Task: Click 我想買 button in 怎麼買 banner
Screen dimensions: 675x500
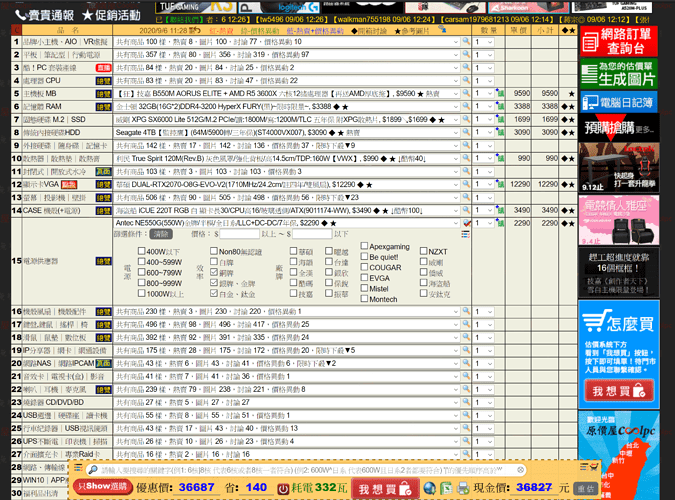Action: coord(619,390)
